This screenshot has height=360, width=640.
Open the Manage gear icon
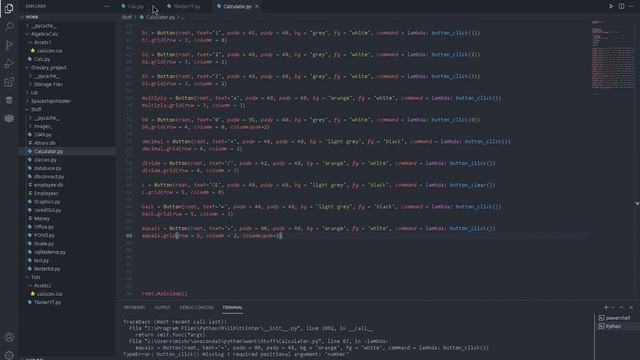pyautogui.click(x=9, y=355)
